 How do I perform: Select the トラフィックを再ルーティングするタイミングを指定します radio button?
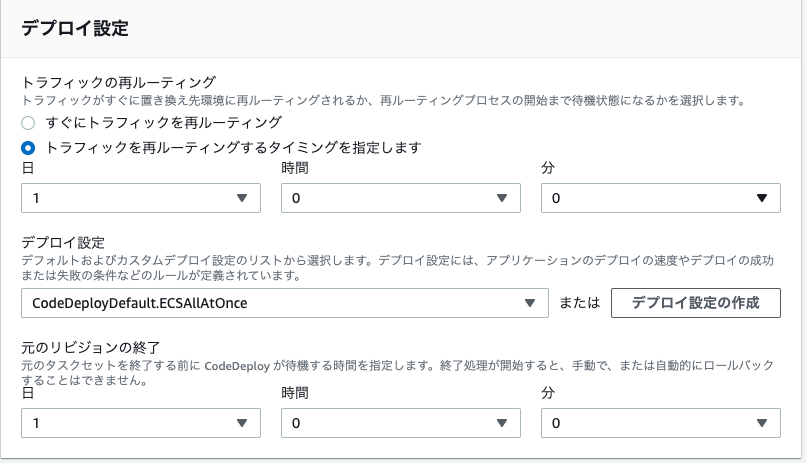(x=29, y=148)
